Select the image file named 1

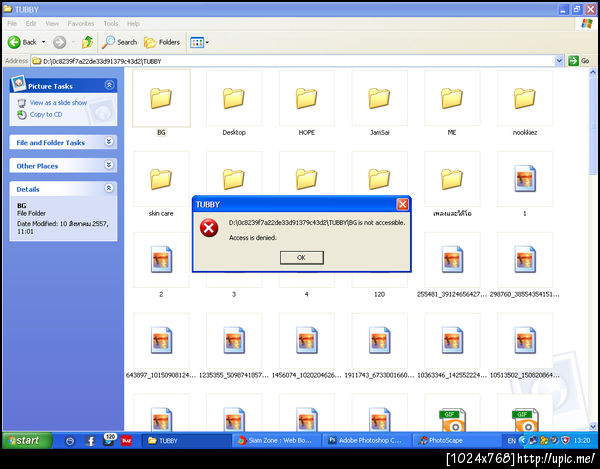coord(525,184)
